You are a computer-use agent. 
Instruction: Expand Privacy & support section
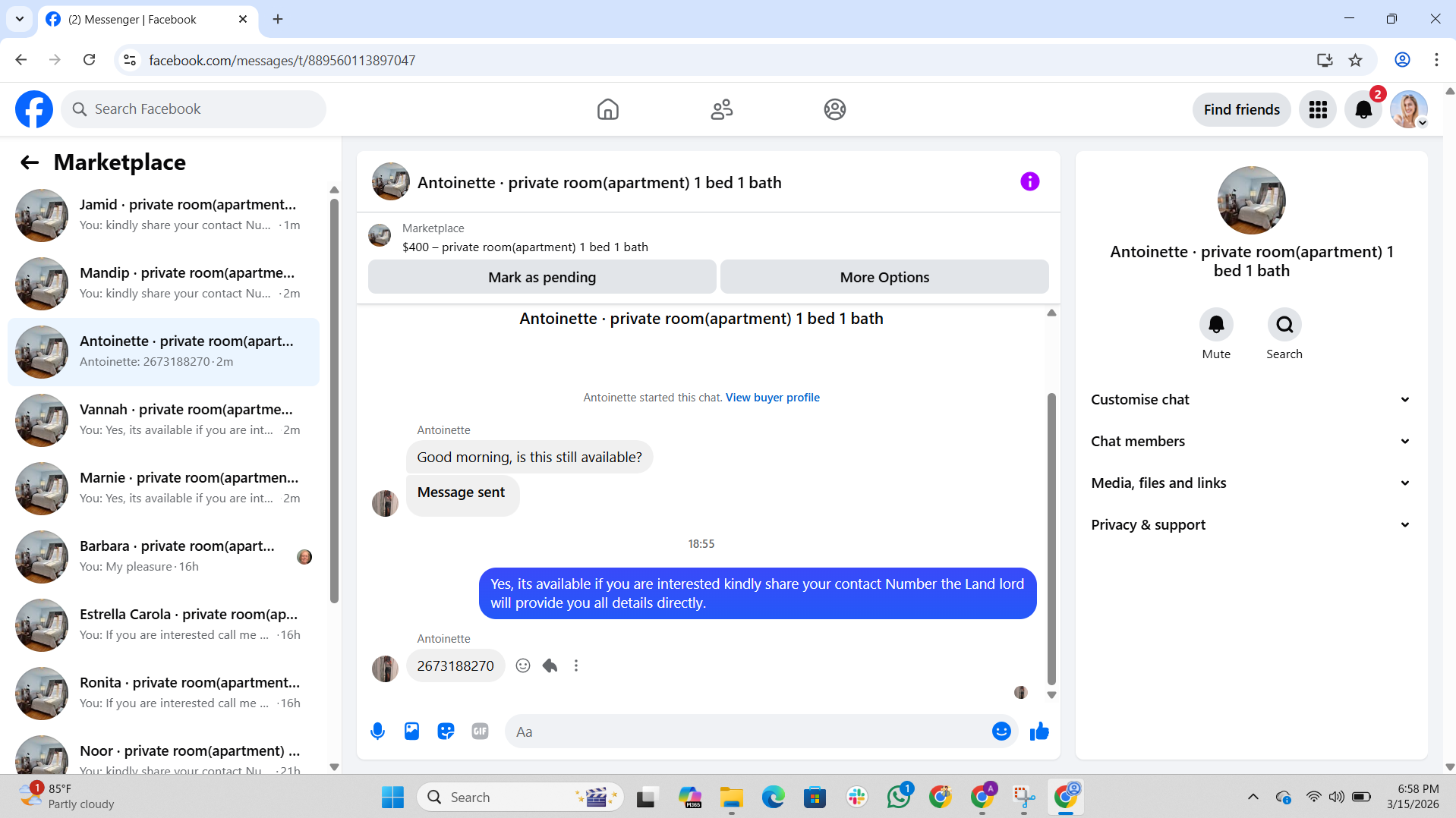[x=1251, y=525]
